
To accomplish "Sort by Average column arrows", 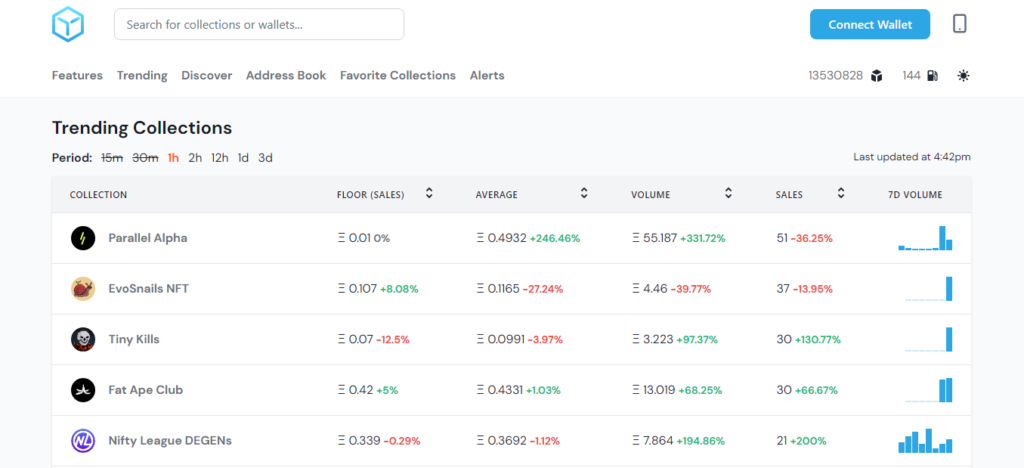I will (584, 193).
